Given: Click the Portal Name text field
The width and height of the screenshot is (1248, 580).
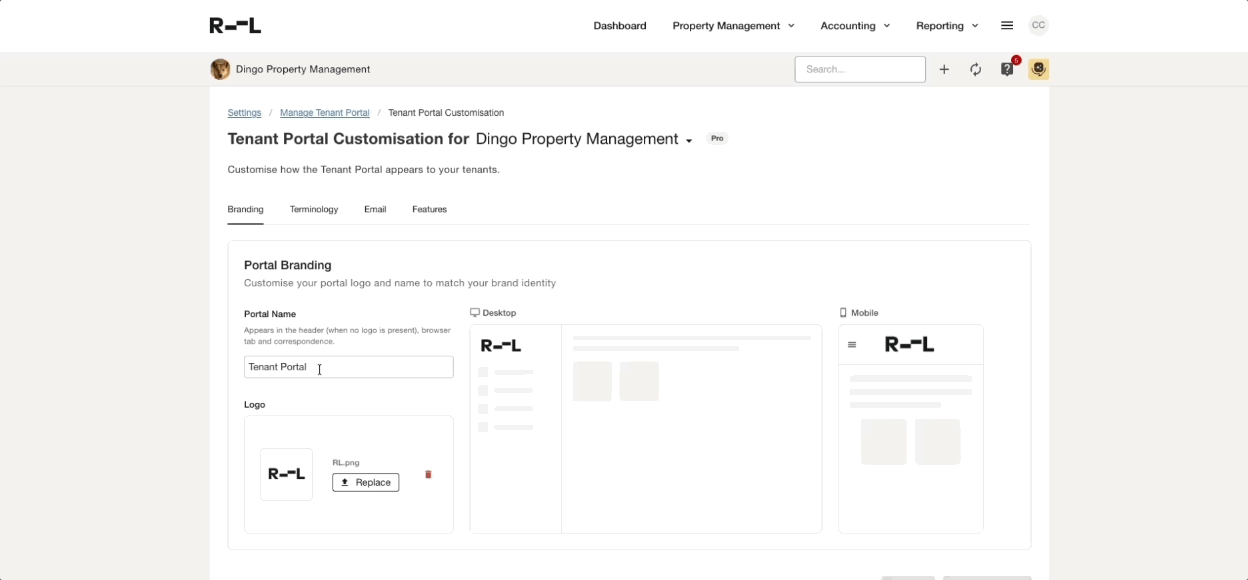Looking at the screenshot, I should (x=348, y=367).
